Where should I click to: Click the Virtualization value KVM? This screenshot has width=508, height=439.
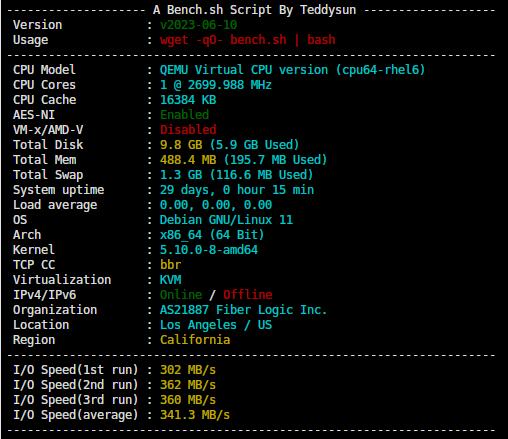pos(170,280)
